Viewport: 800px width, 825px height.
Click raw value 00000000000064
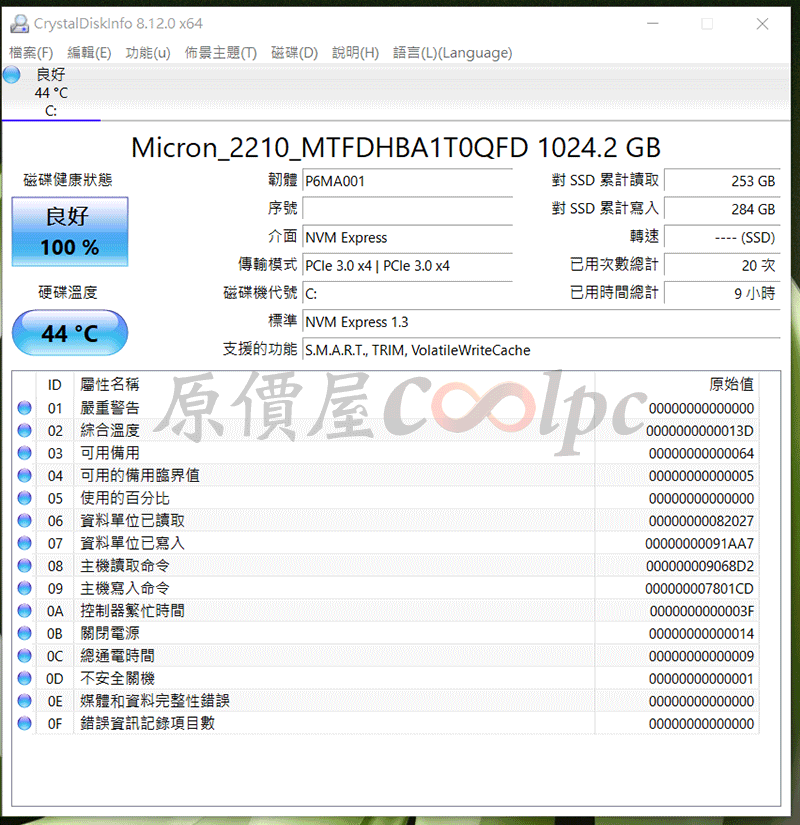pyautogui.click(x=701, y=454)
